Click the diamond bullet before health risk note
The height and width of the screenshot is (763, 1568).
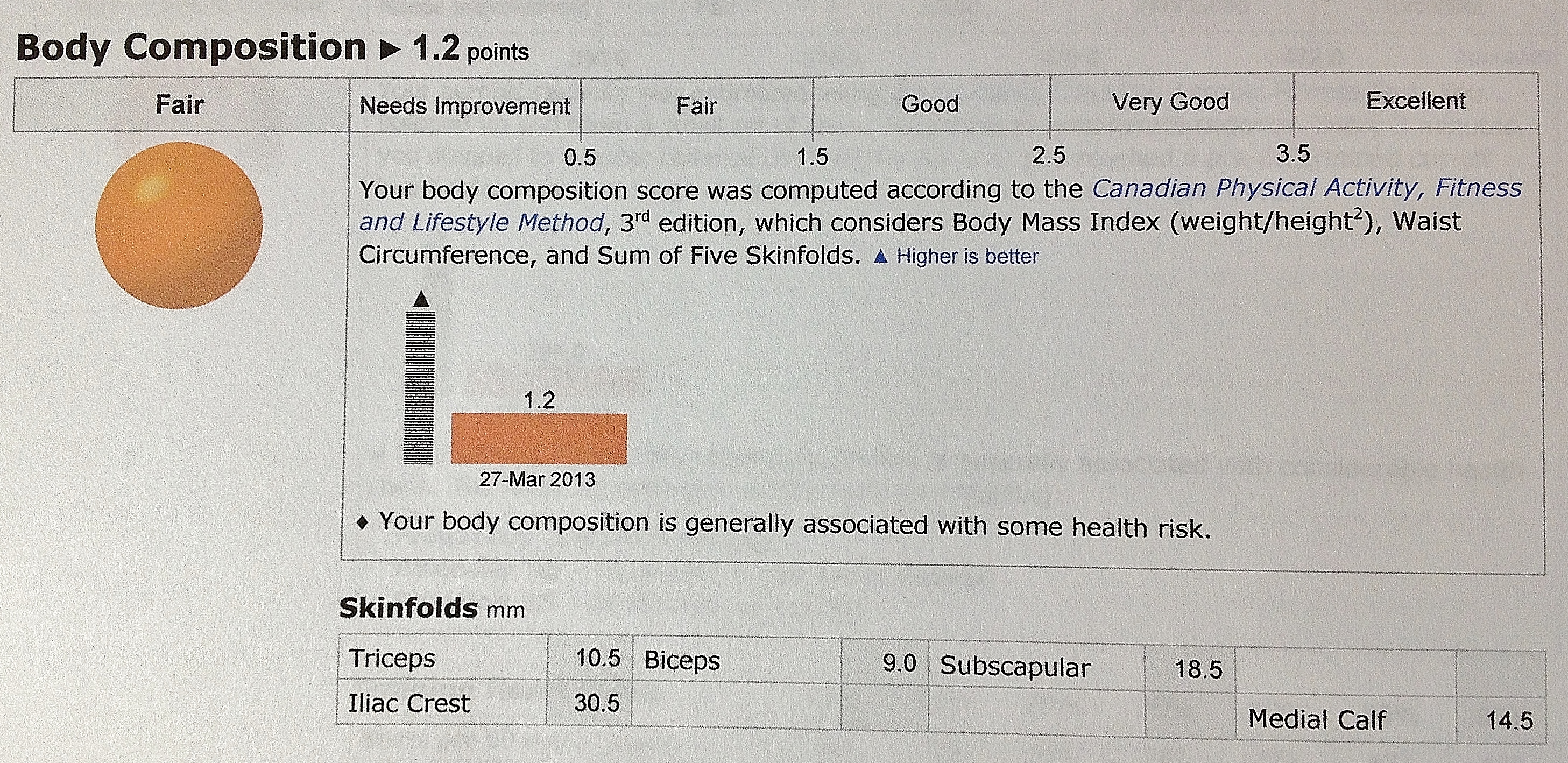click(x=363, y=522)
